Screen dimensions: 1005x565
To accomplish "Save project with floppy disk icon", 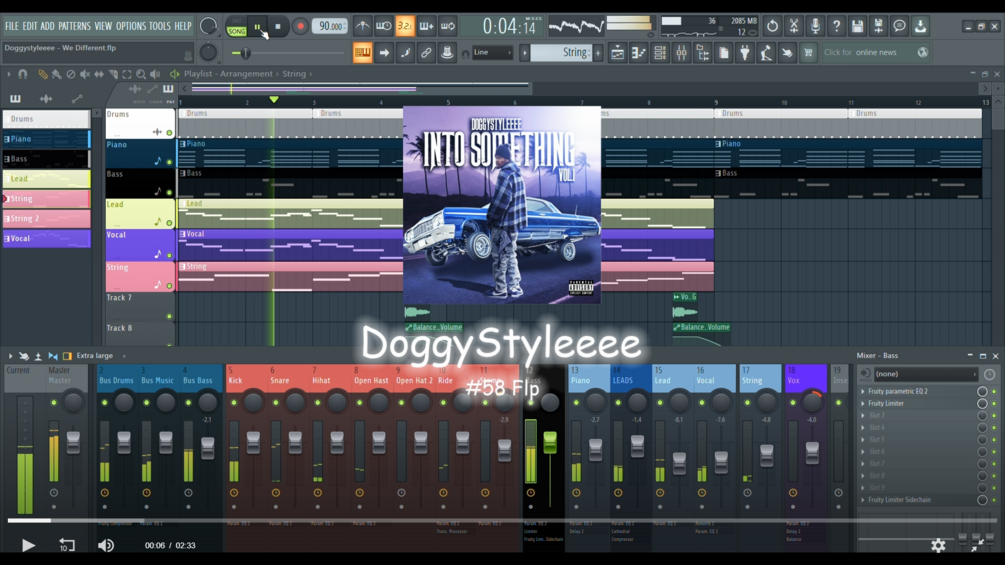I will coord(858,26).
